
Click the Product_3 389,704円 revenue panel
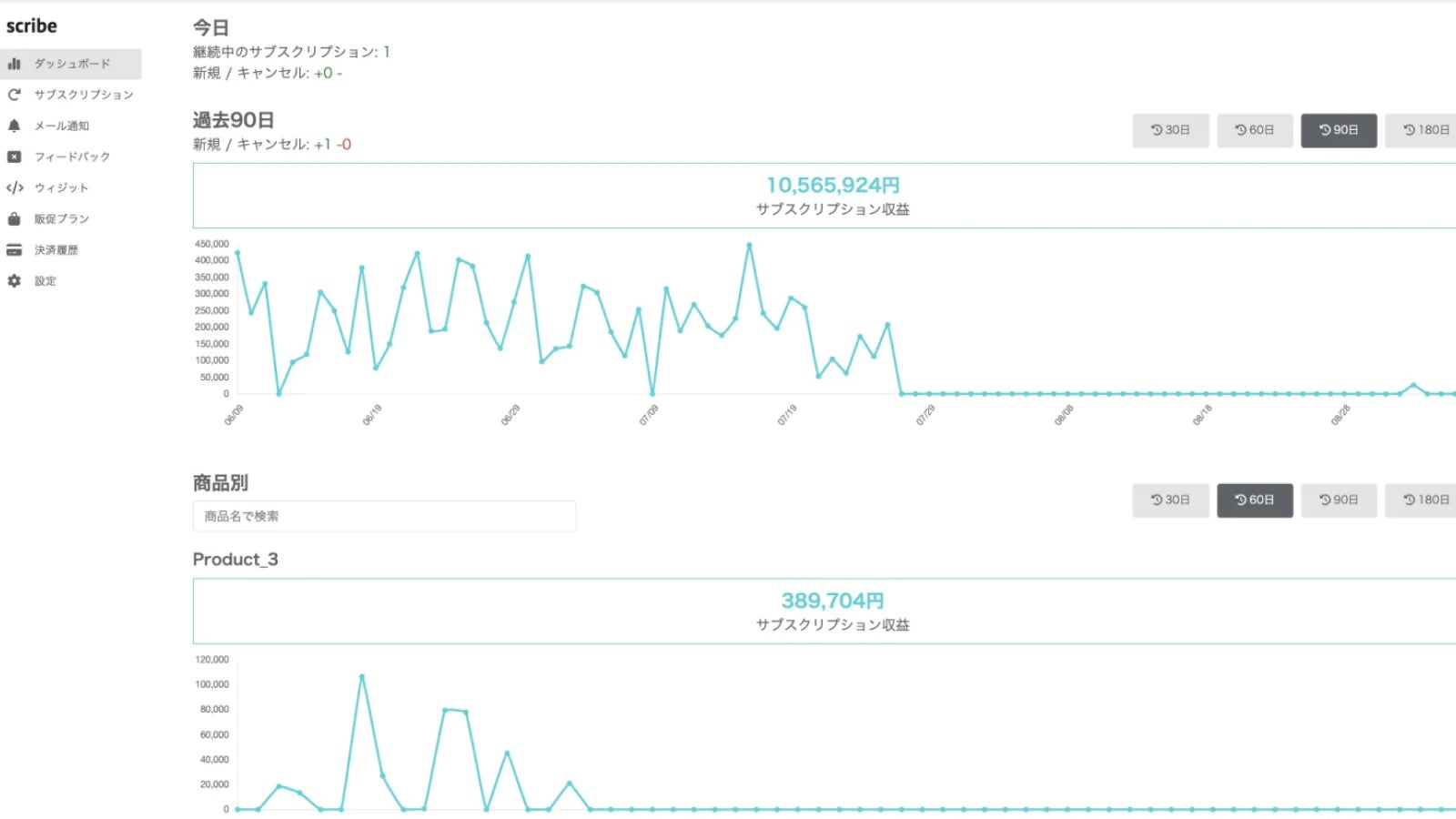tap(832, 611)
